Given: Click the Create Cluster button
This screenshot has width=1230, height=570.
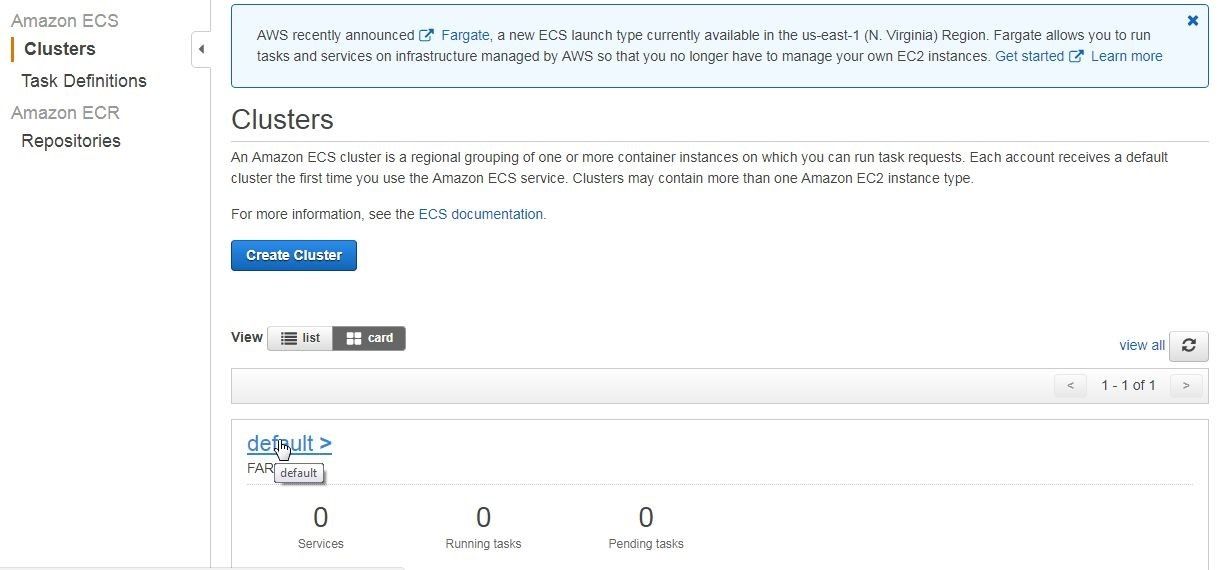Looking at the screenshot, I should coord(294,255).
